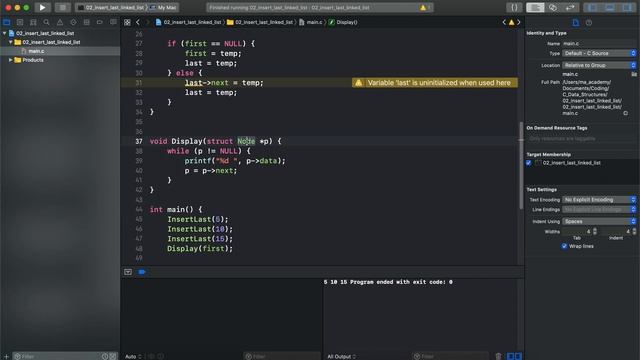Hide the debug area with arrow button
Viewport: 640px width, 360px height.
click(128, 272)
